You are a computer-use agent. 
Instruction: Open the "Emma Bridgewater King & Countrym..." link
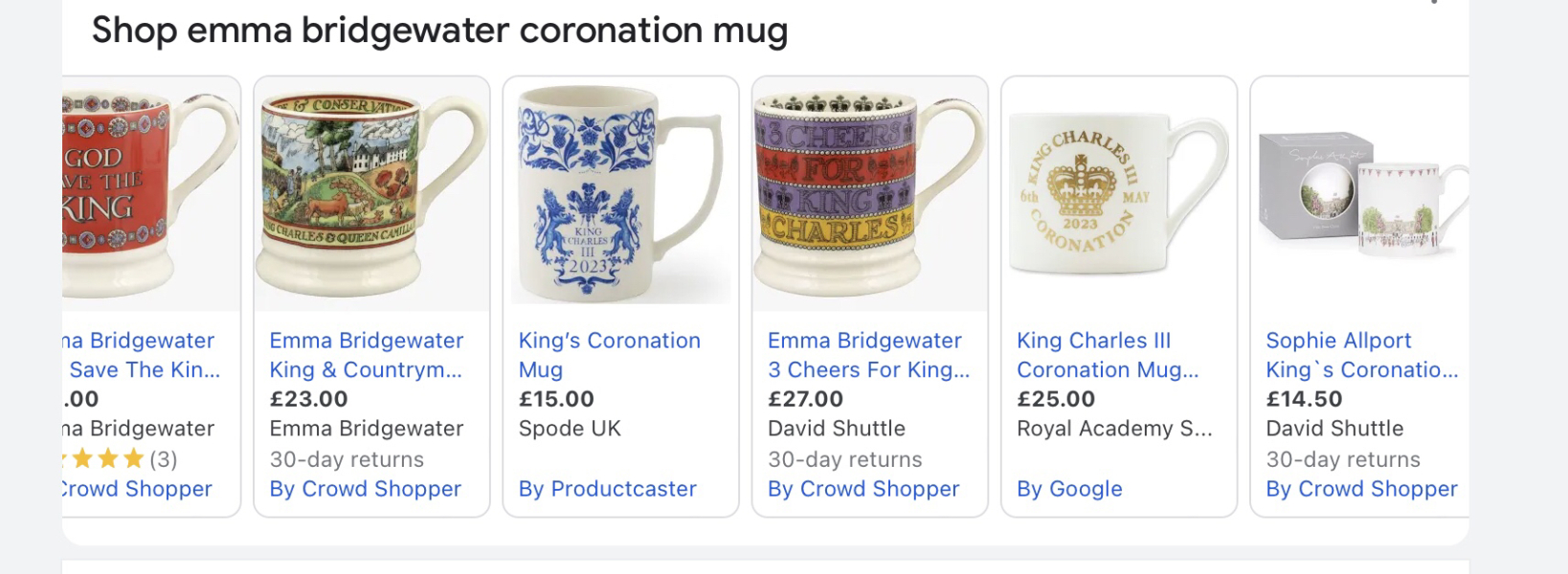click(367, 354)
